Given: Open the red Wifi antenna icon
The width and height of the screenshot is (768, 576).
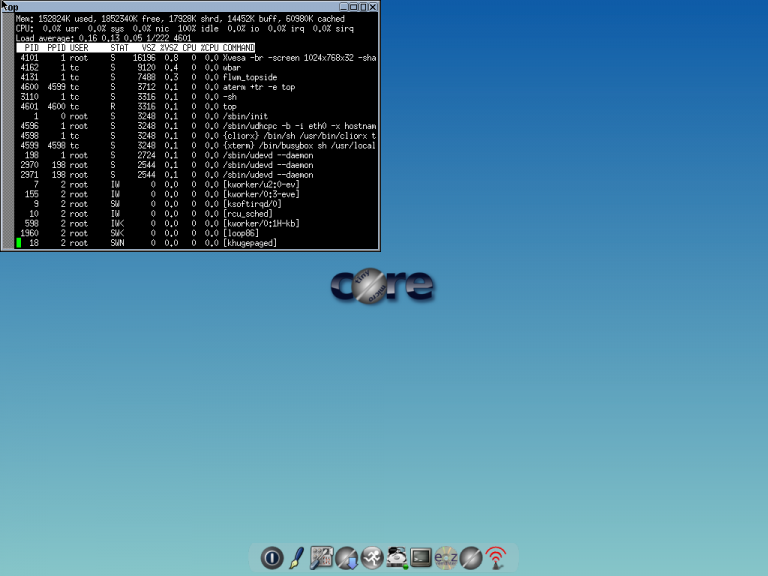Looking at the screenshot, I should click(x=496, y=558).
